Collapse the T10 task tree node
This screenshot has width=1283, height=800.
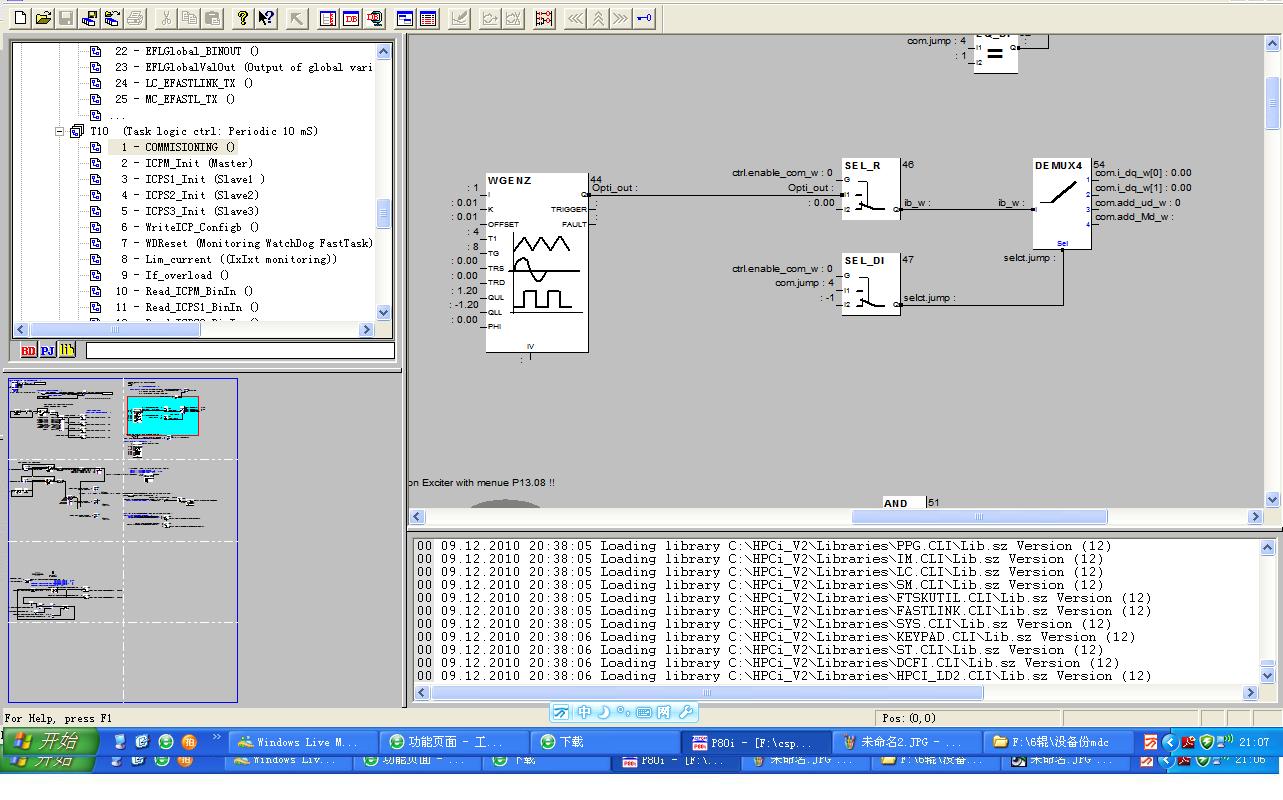tap(60, 131)
